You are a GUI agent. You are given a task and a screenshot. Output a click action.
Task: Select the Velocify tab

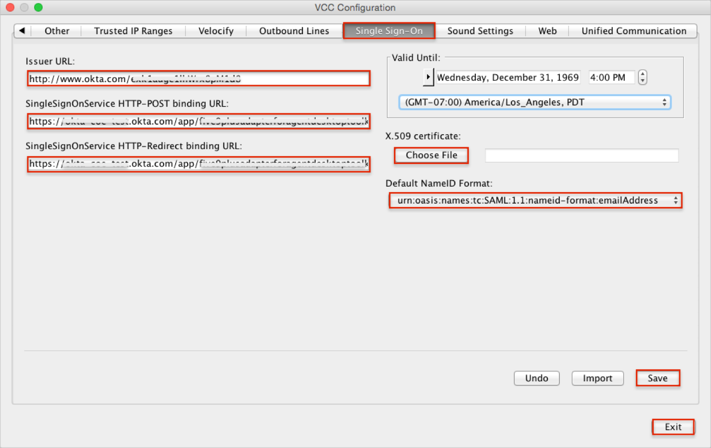point(215,31)
